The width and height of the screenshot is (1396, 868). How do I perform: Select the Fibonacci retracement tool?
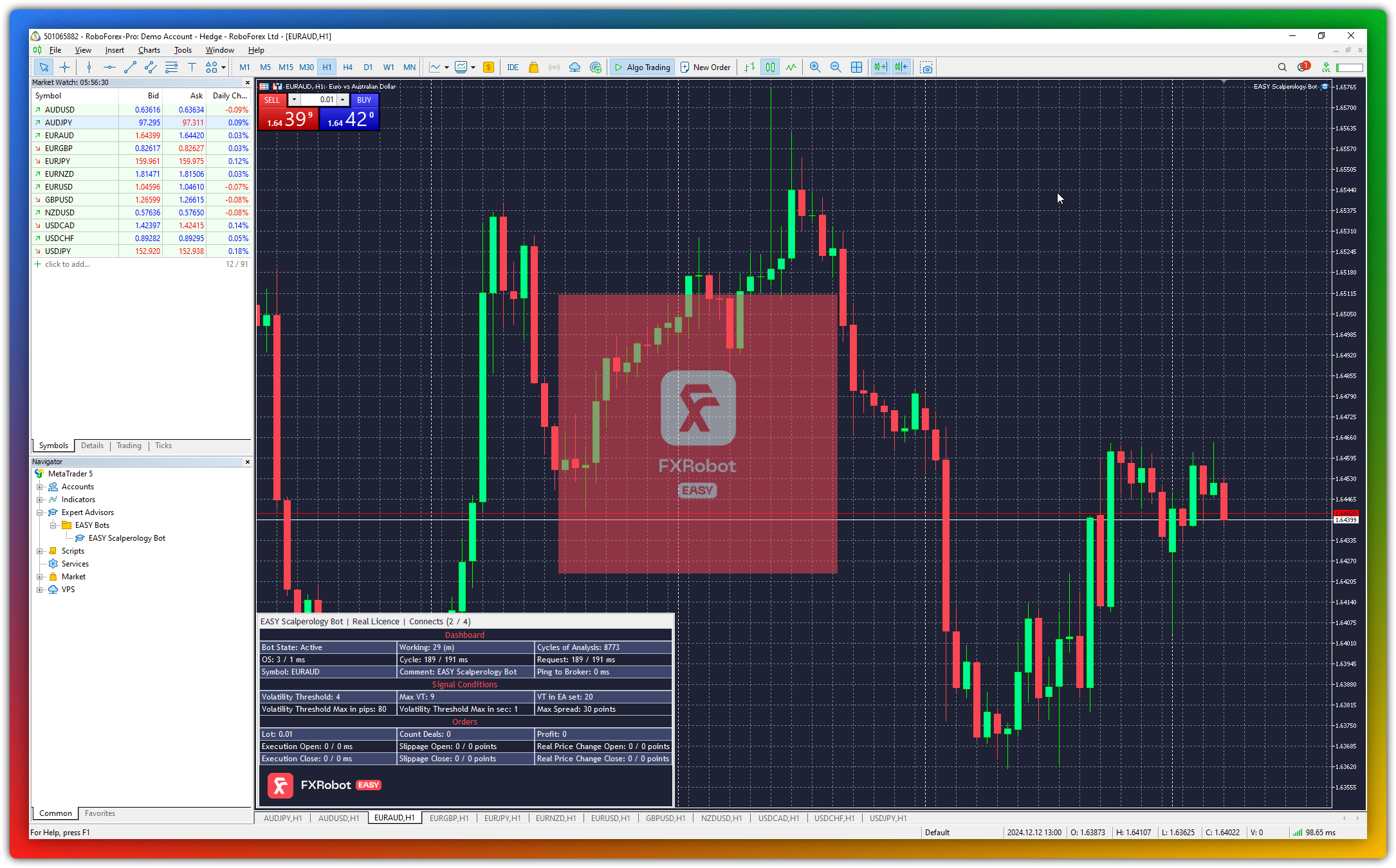coord(171,67)
